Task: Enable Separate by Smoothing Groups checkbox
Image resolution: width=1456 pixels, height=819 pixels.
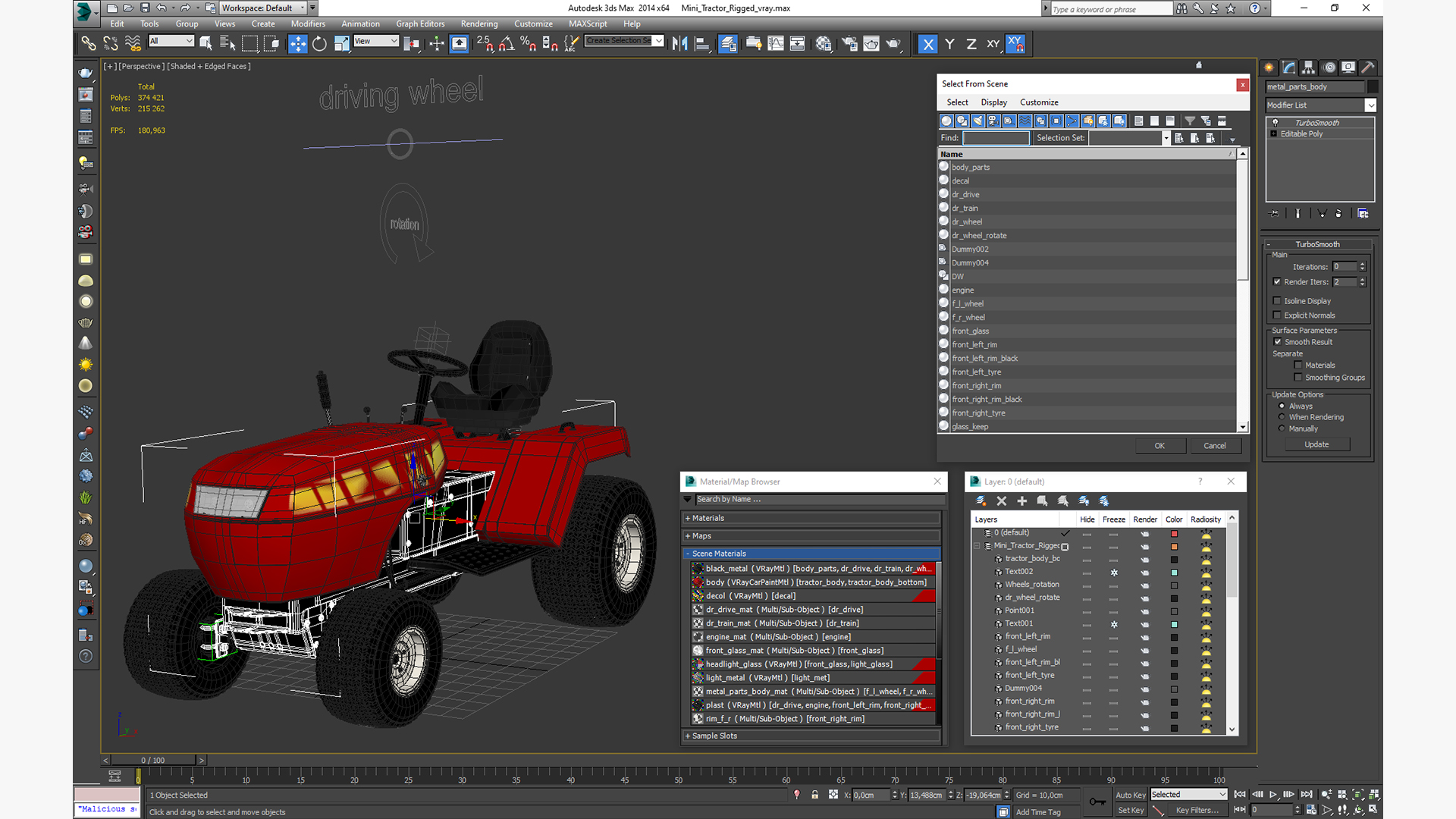Action: click(1298, 378)
